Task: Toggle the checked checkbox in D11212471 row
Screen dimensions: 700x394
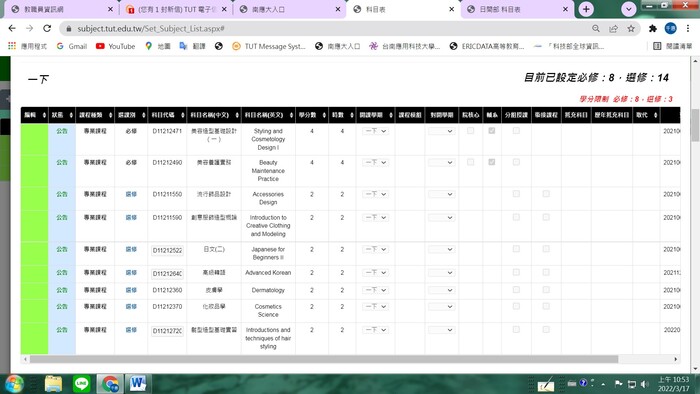Action: pyautogui.click(x=492, y=131)
